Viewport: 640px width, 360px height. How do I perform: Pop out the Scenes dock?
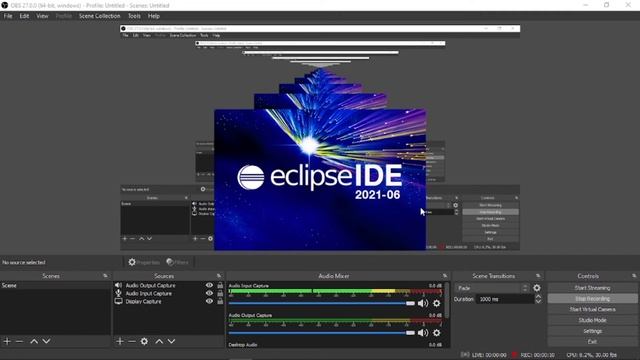coord(105,276)
